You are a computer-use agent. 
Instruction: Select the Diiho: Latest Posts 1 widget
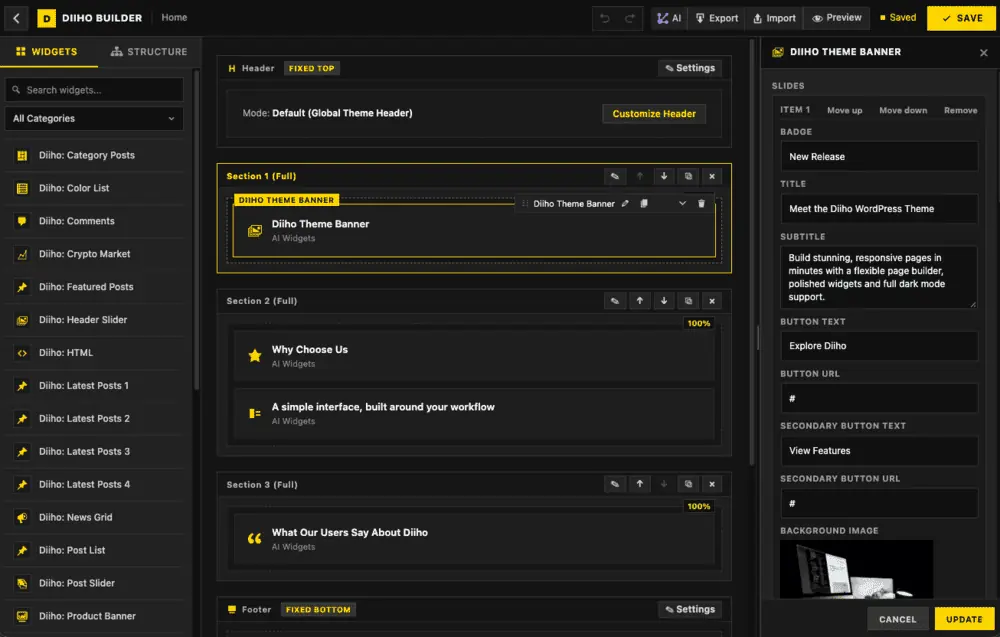94,386
